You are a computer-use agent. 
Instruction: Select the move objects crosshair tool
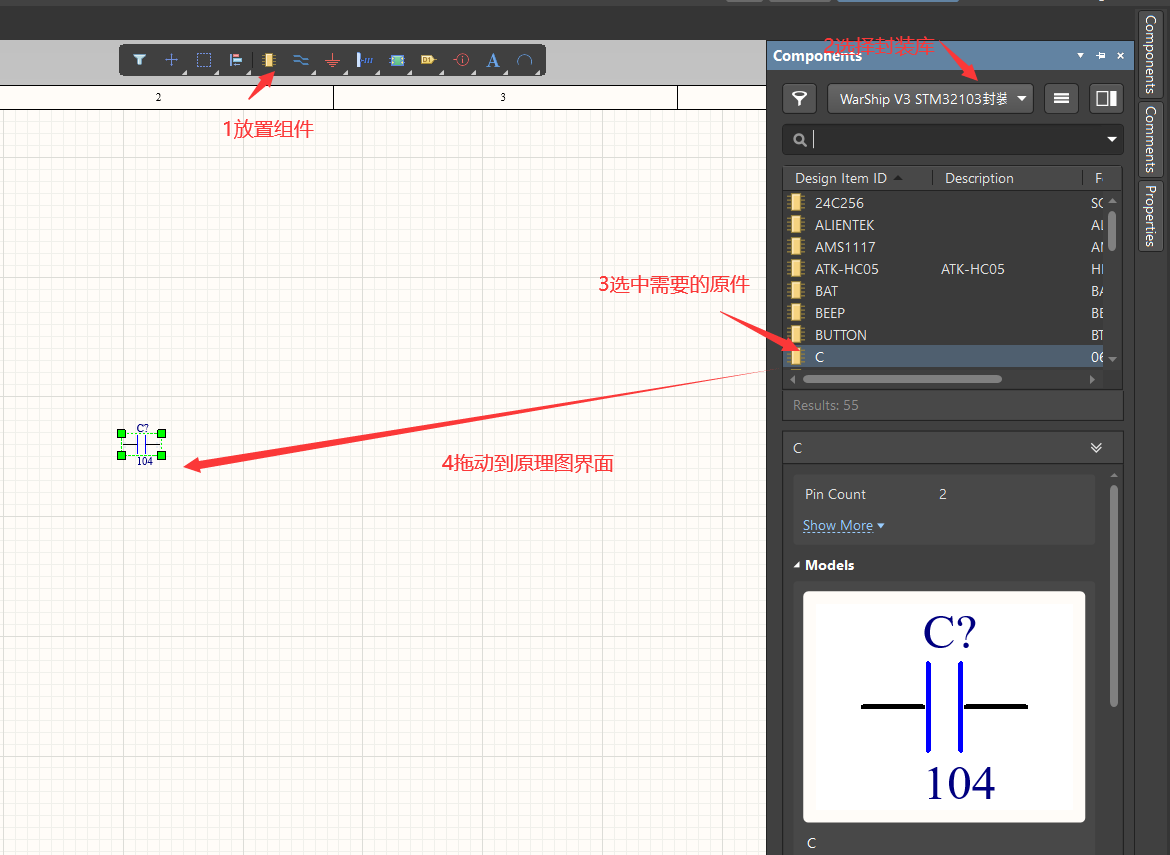click(x=172, y=60)
